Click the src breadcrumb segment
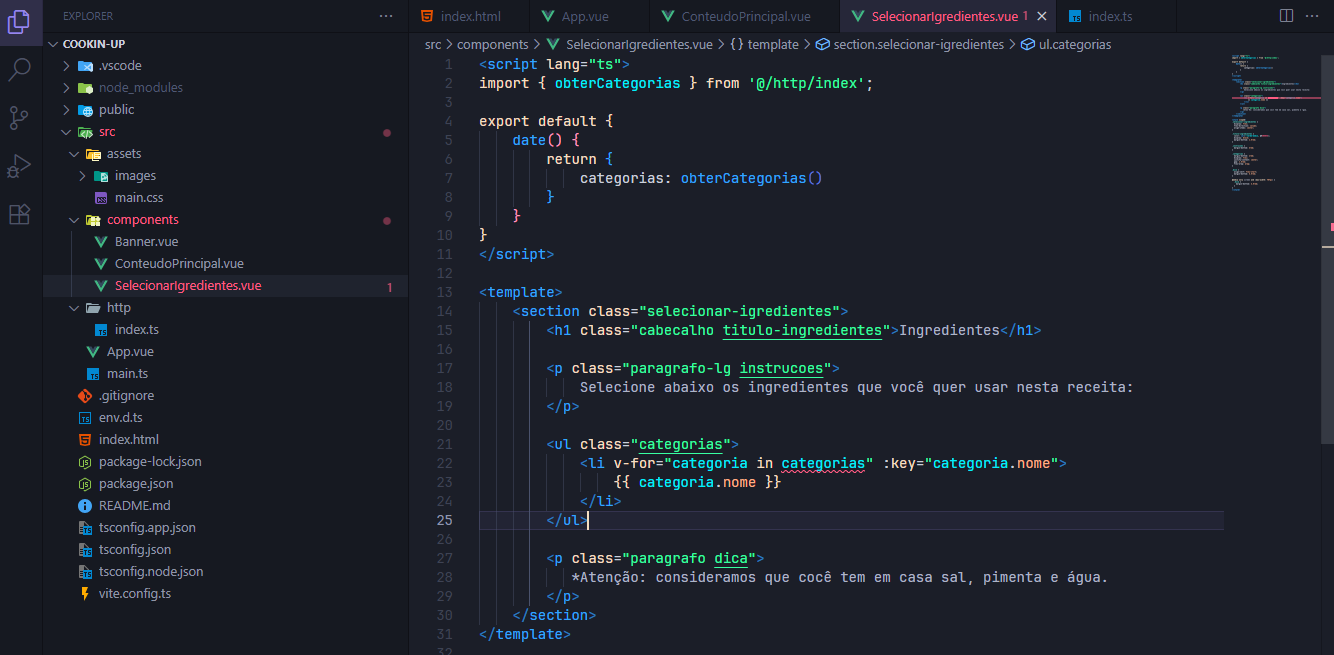Viewport: 1334px width, 655px height. pos(433,44)
